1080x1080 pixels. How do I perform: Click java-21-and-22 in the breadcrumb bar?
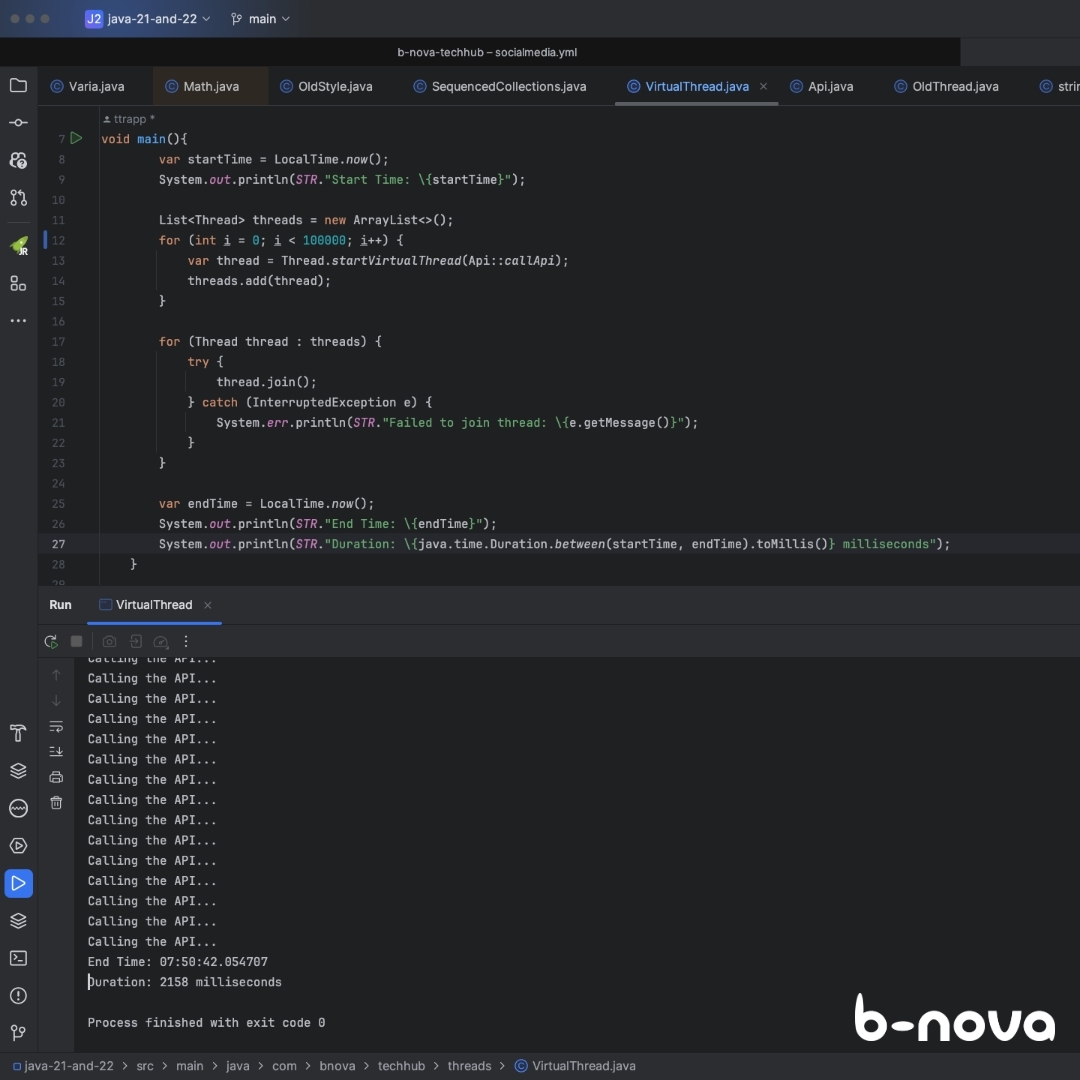63,1066
